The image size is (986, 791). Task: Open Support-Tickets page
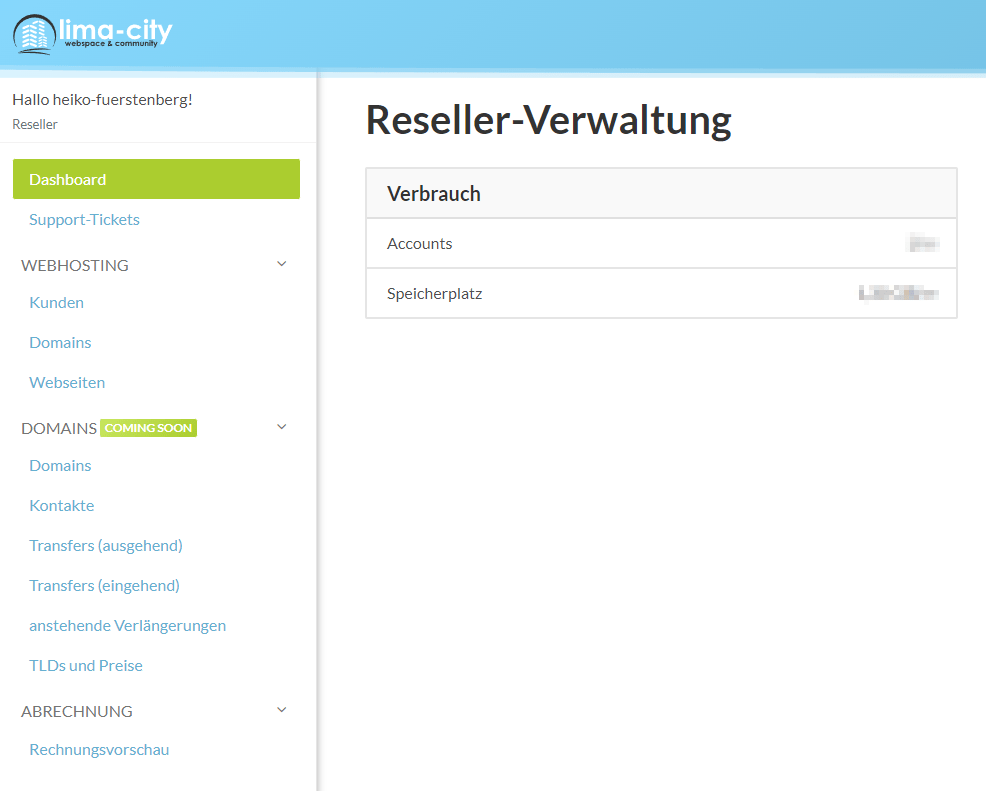(x=84, y=219)
